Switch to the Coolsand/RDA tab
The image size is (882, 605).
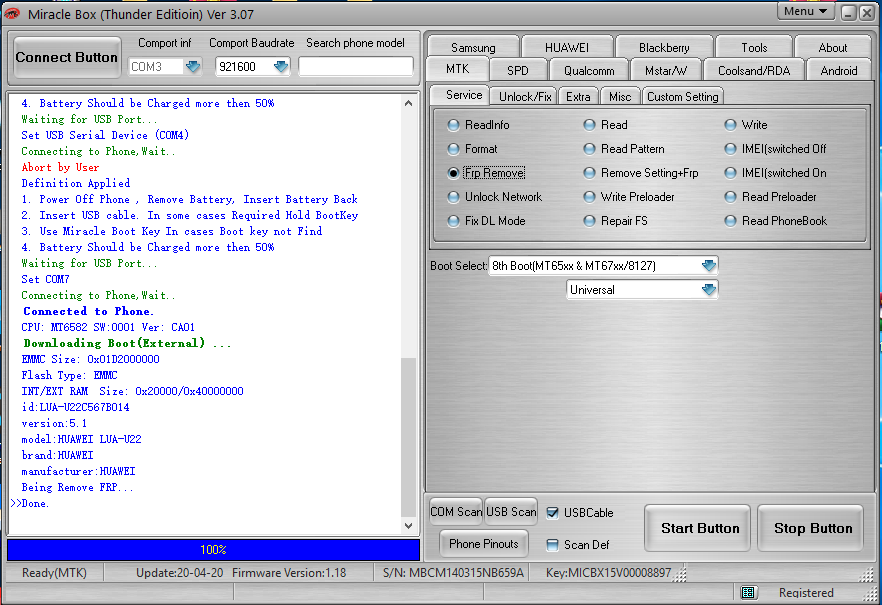[754, 70]
